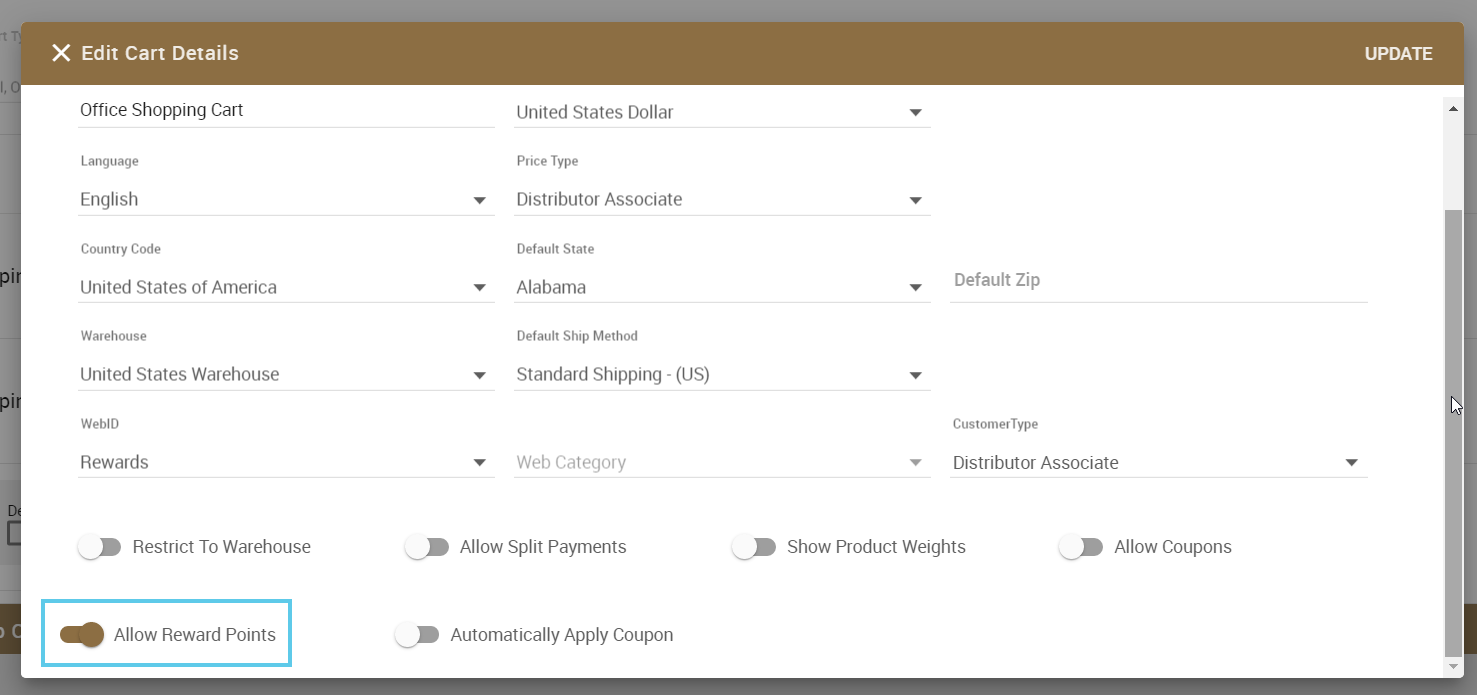Click the Office Shopping Cart name field
The height and width of the screenshot is (695, 1477).
click(285, 111)
